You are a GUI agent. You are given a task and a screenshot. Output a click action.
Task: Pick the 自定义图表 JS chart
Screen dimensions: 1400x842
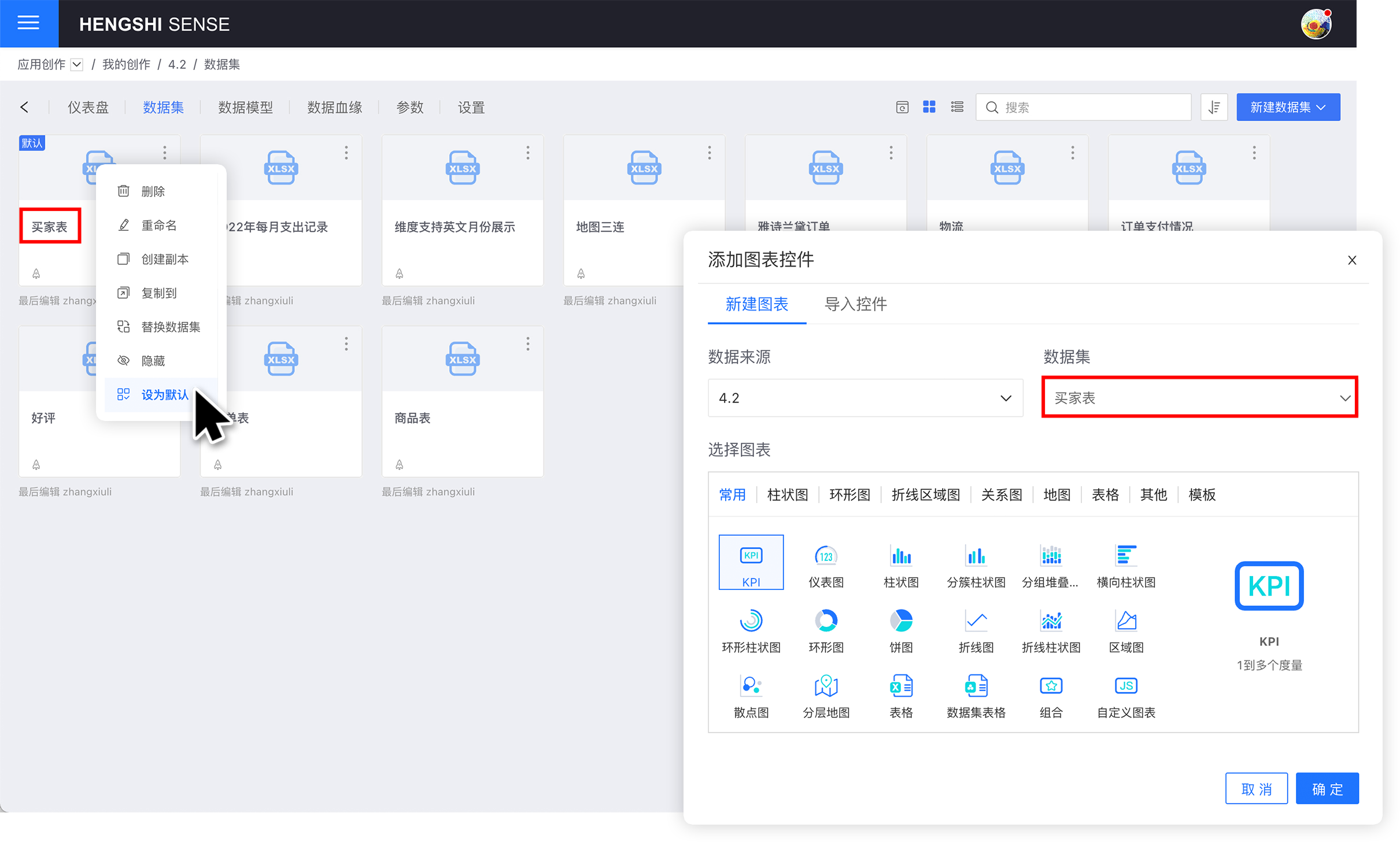tap(1125, 696)
